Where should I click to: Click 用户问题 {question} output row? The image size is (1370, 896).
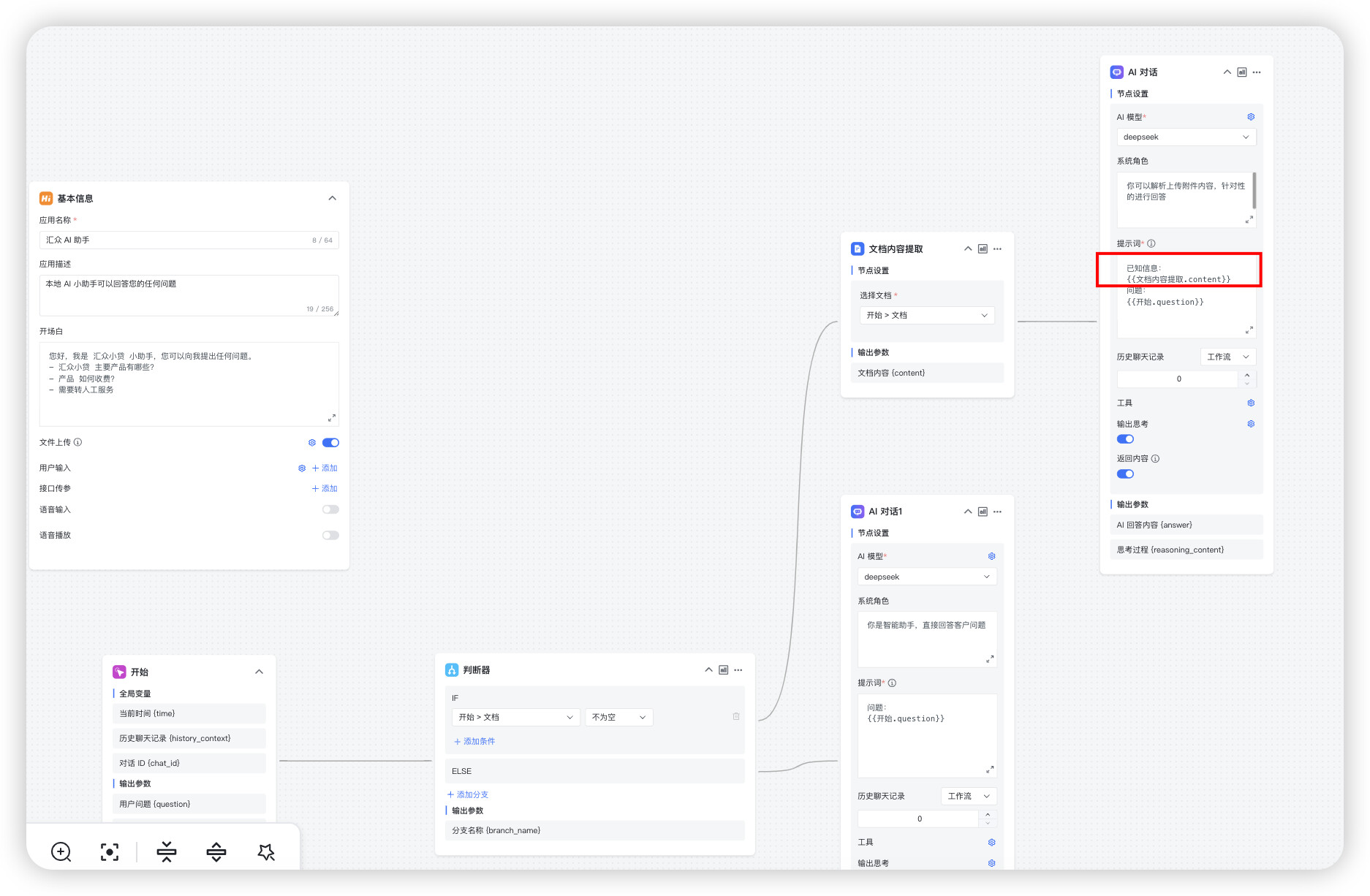189,804
